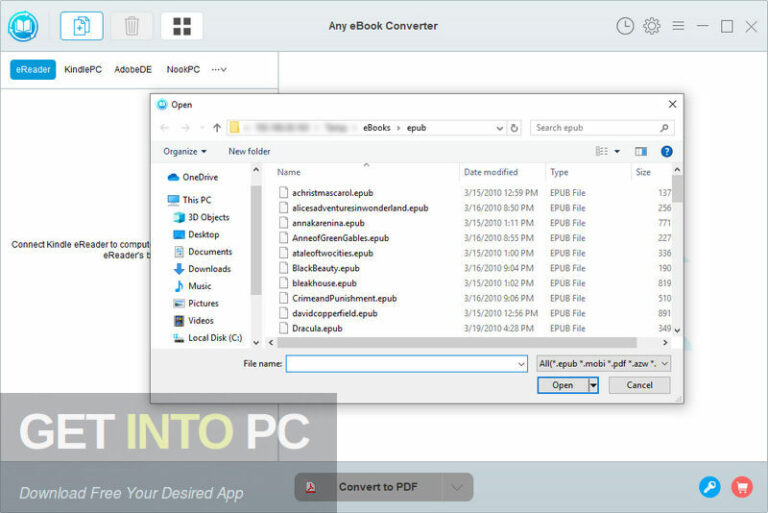Viewport: 768px width, 513px height.
Task: Select alicesadventuresinwonderland.epub file
Action: [x=360, y=208]
